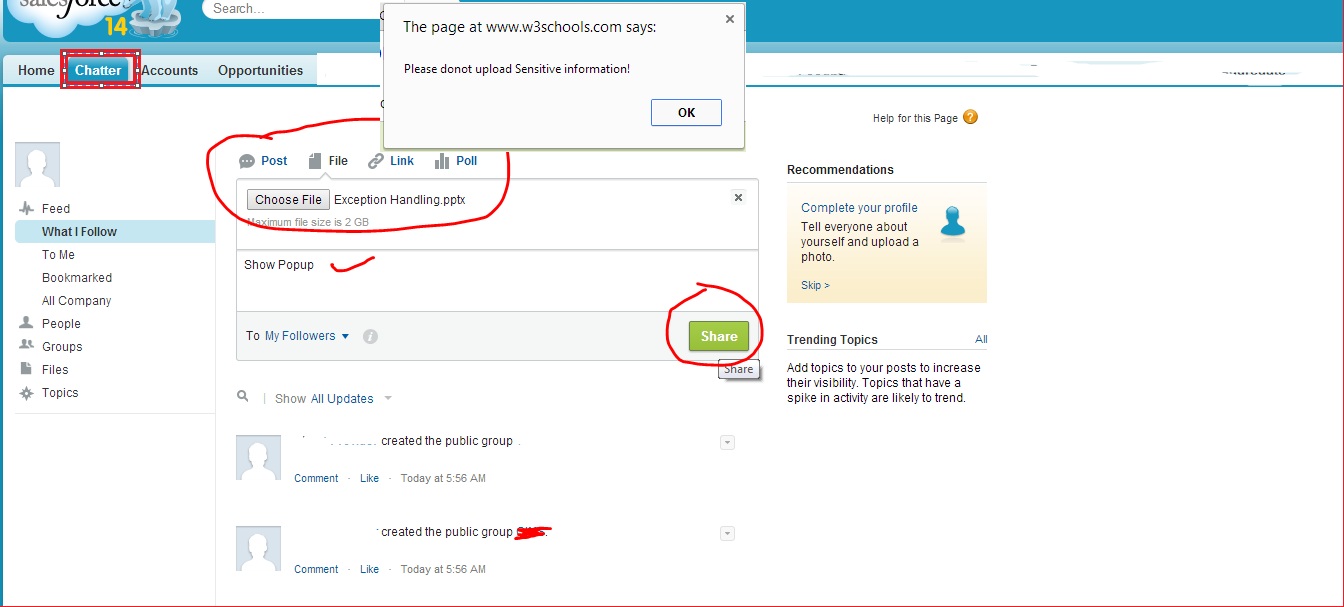The height and width of the screenshot is (607, 1344).
Task: Click the Show Popup text area
Action: (497, 280)
